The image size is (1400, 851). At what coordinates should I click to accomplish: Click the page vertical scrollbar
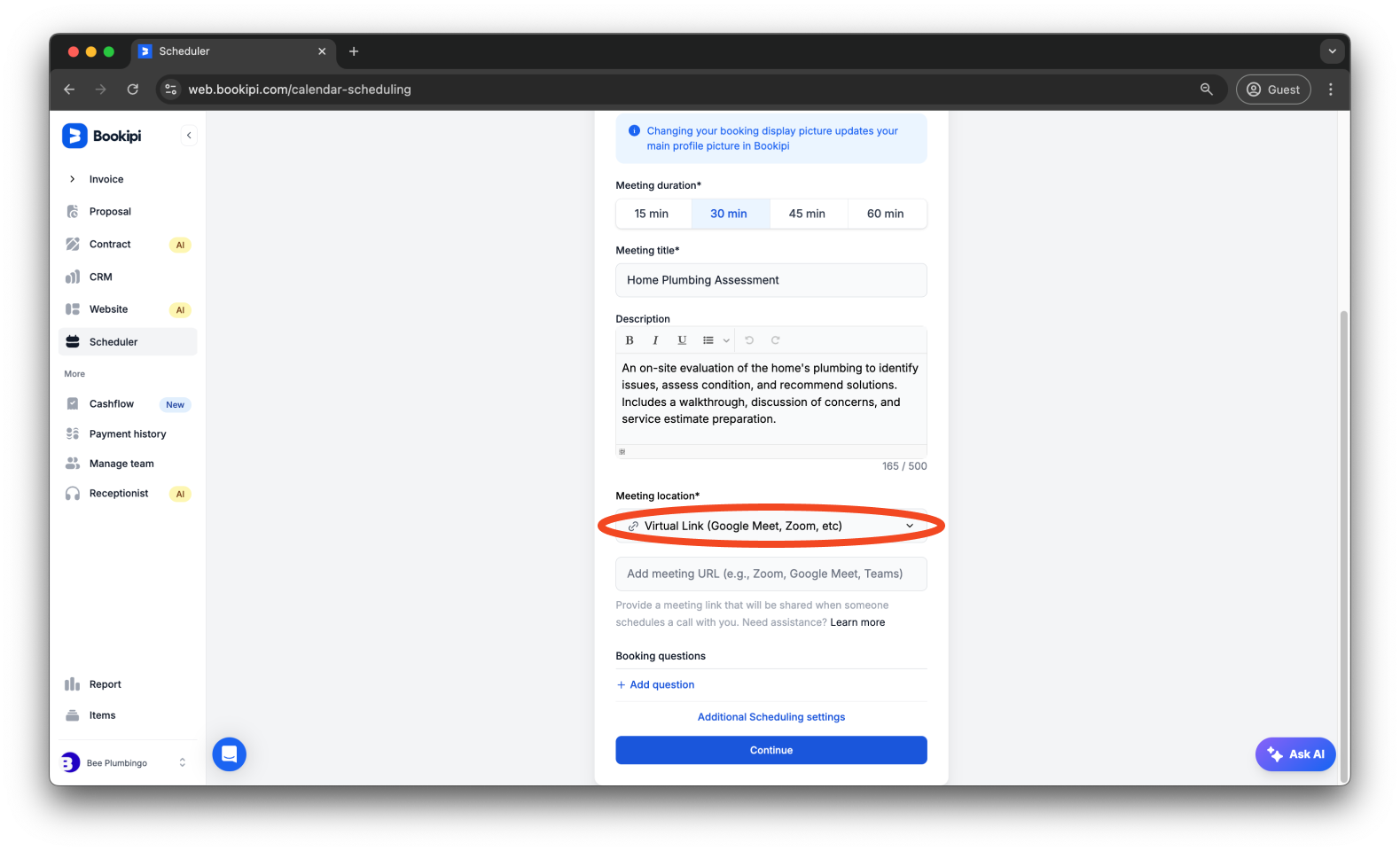click(1344, 545)
